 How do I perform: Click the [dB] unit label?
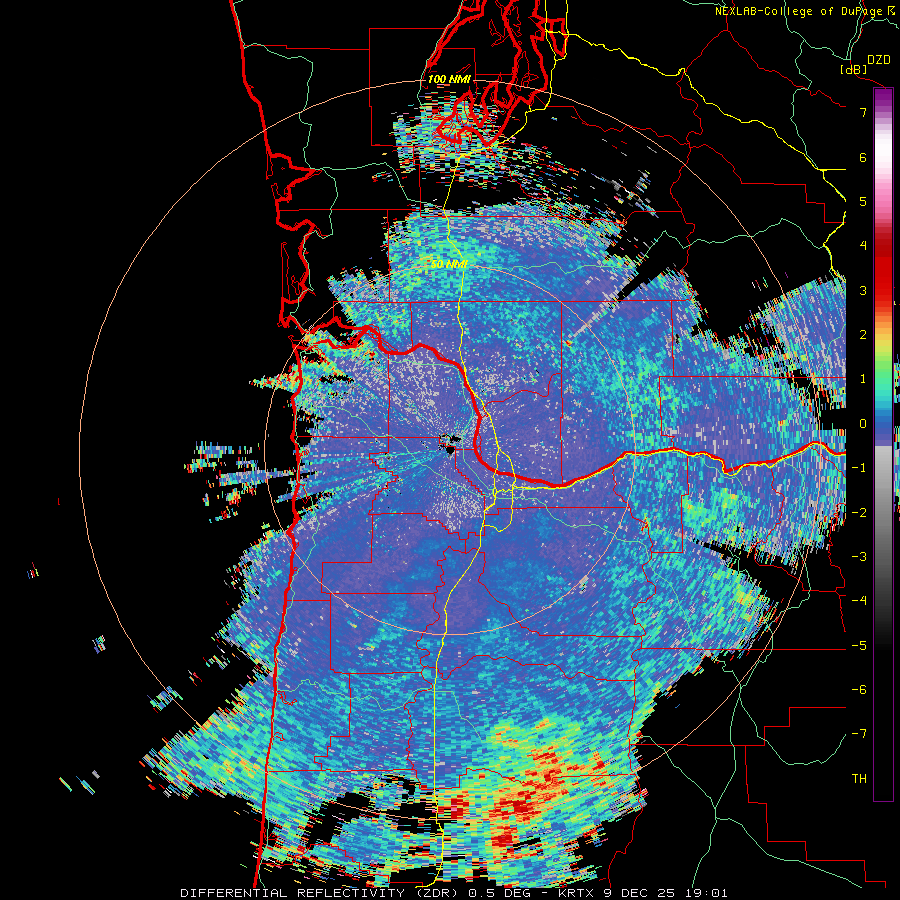click(x=853, y=69)
